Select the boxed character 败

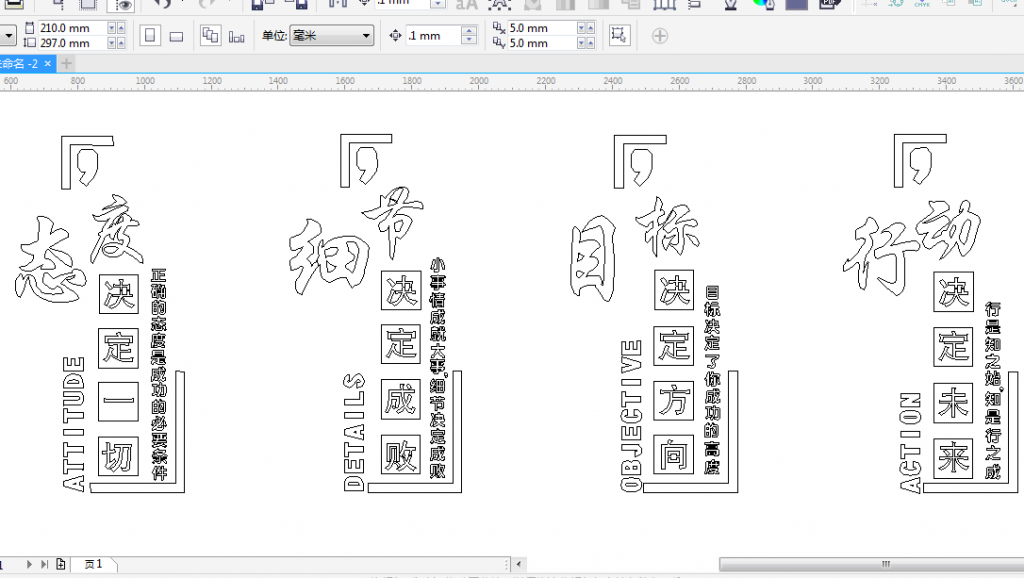[401, 454]
